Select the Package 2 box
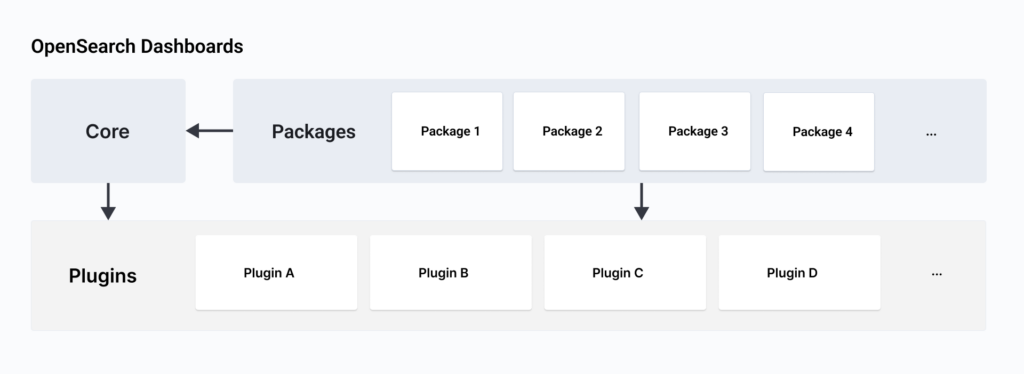Screen dimensions: 1024x374 tap(569, 131)
